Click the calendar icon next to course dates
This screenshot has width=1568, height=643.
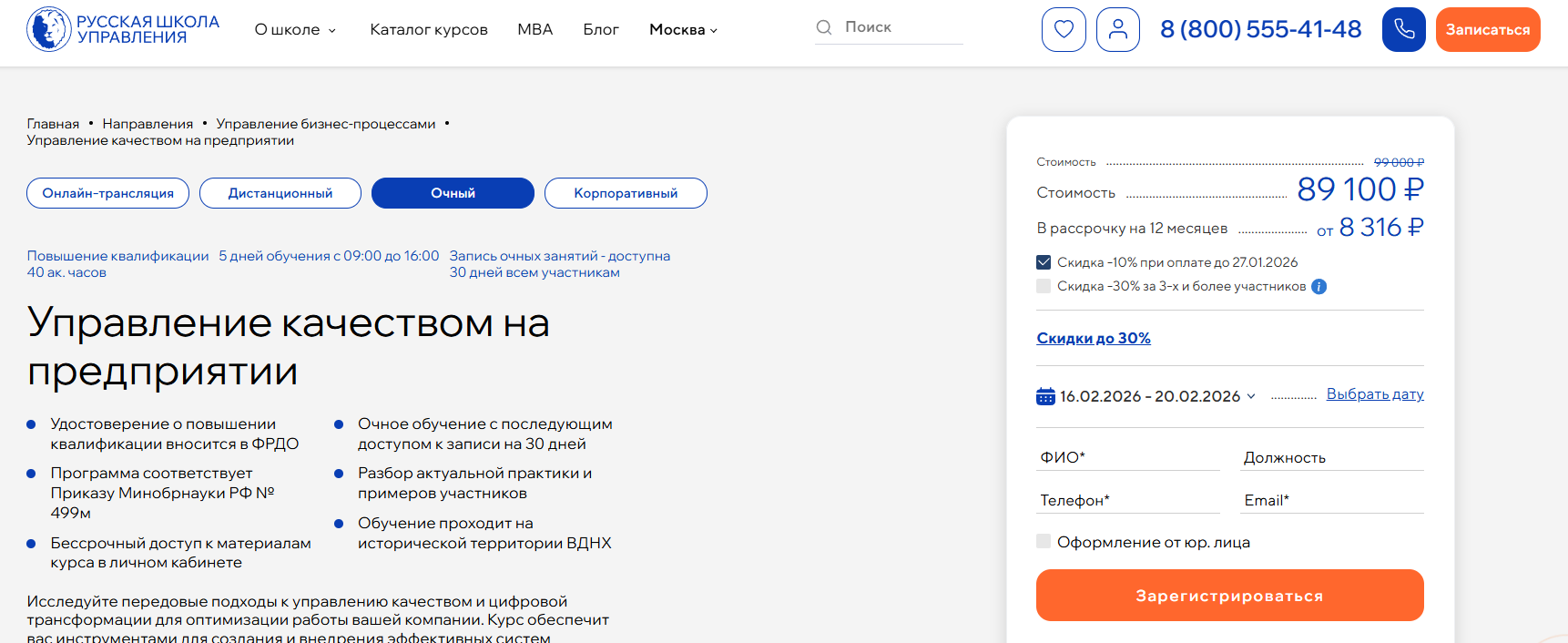pyautogui.click(x=1045, y=396)
